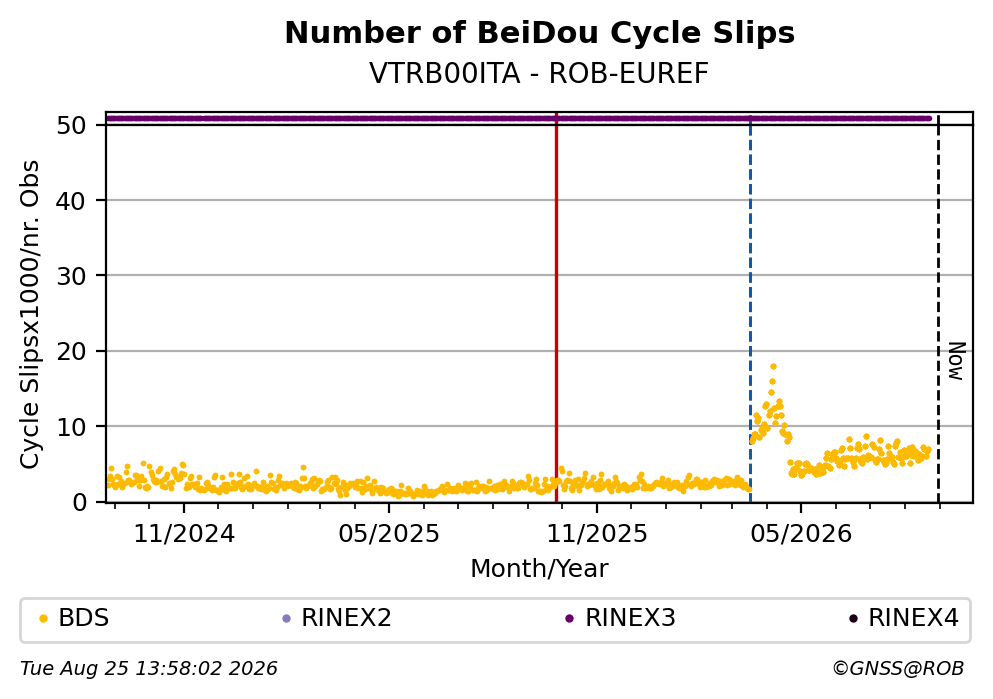993x699 pixels.
Task: Click the red vertical marker line
Action: click(556, 307)
